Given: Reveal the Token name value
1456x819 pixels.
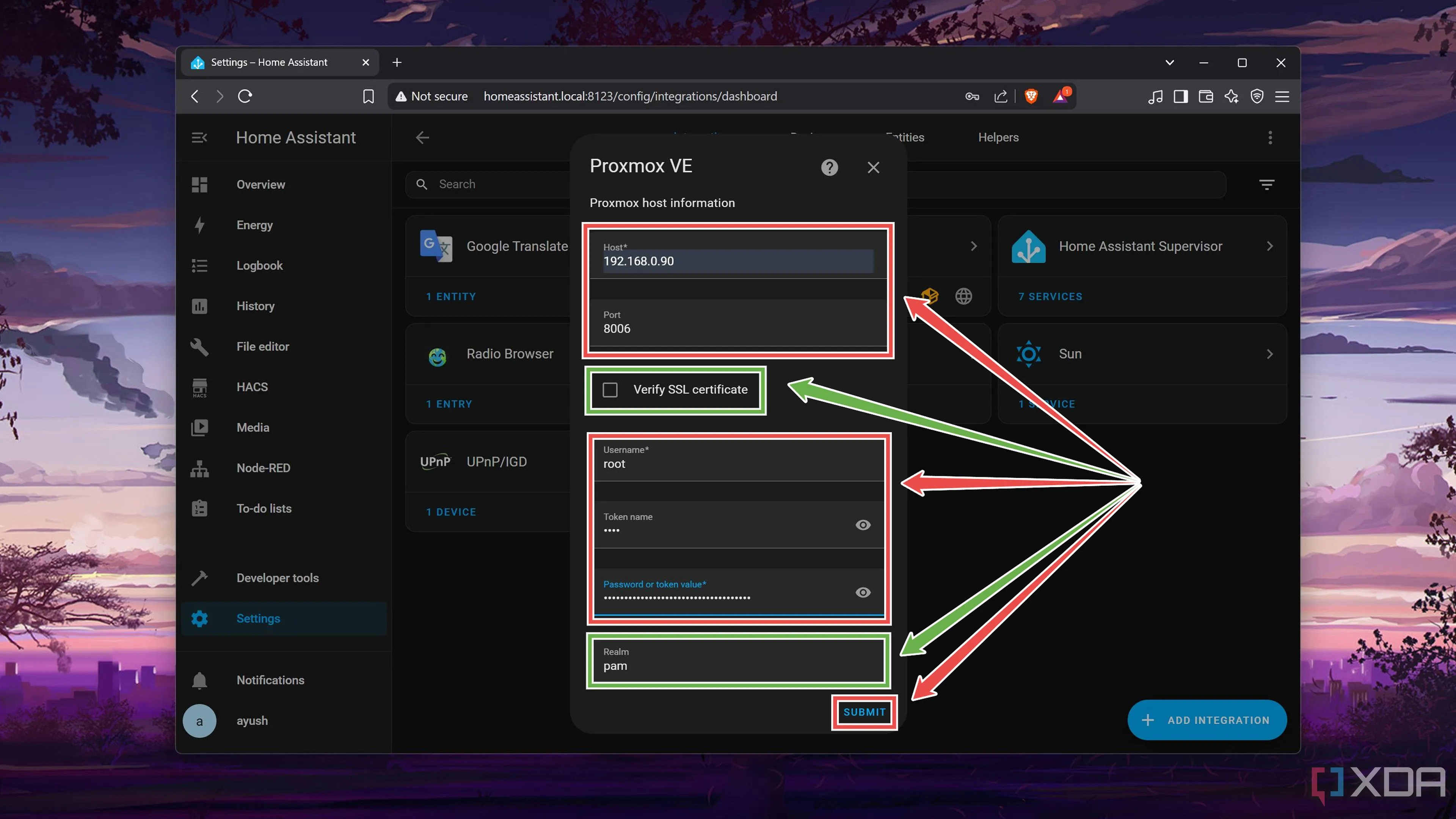Looking at the screenshot, I should (863, 525).
